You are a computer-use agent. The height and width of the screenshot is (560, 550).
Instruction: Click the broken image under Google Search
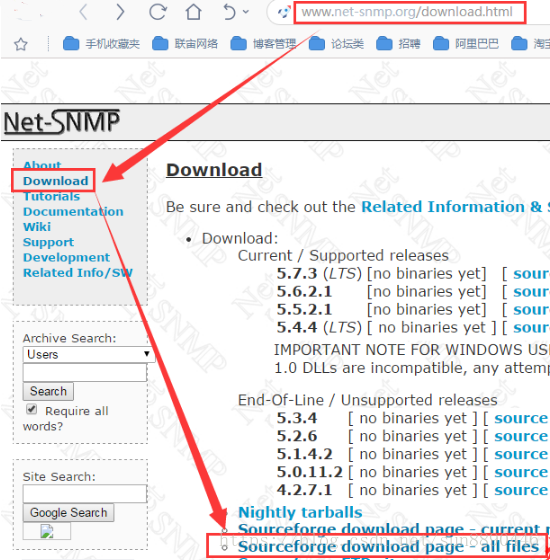pyautogui.click(x=47, y=531)
